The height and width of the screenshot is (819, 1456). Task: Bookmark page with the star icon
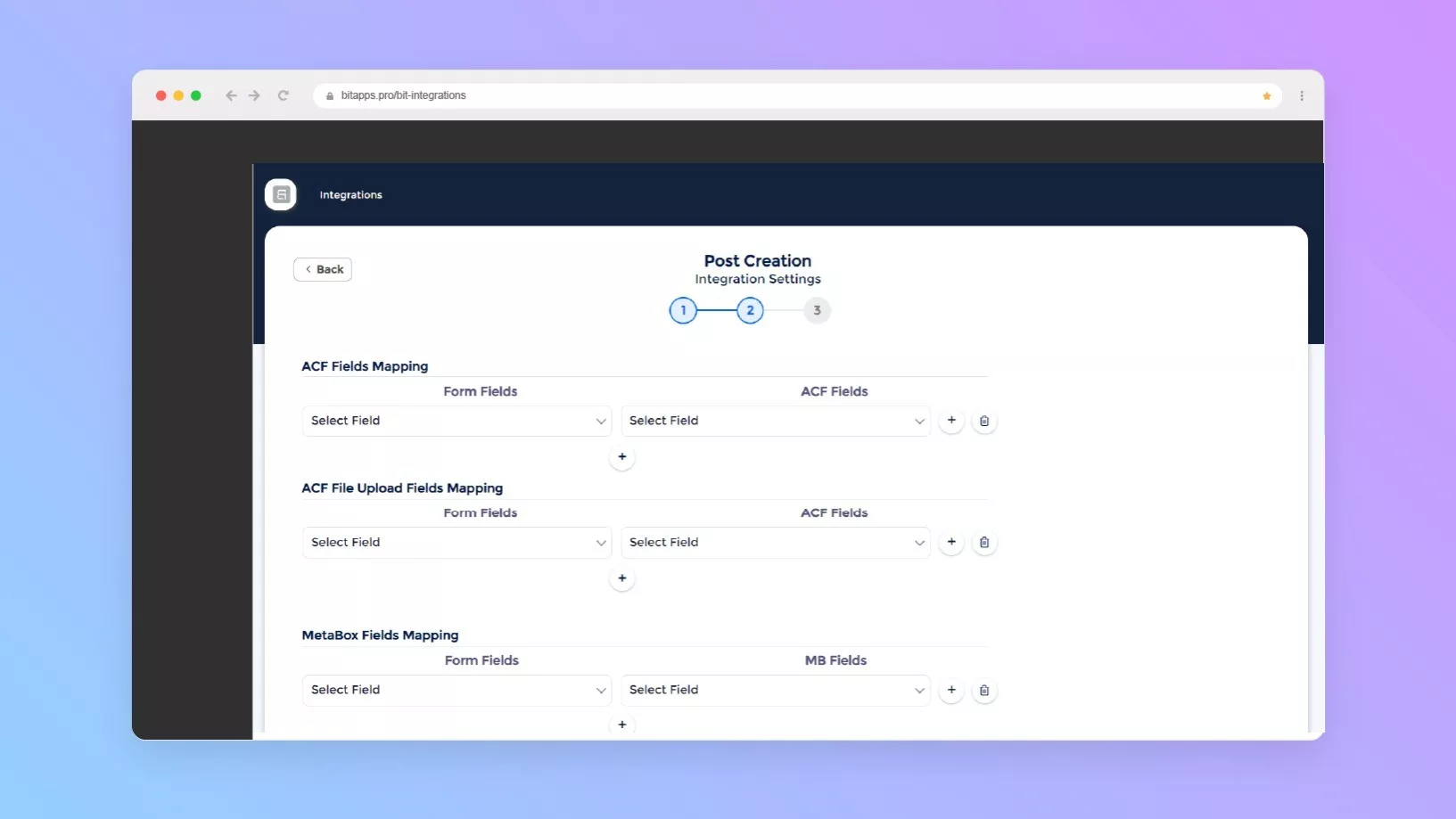pos(1266,96)
